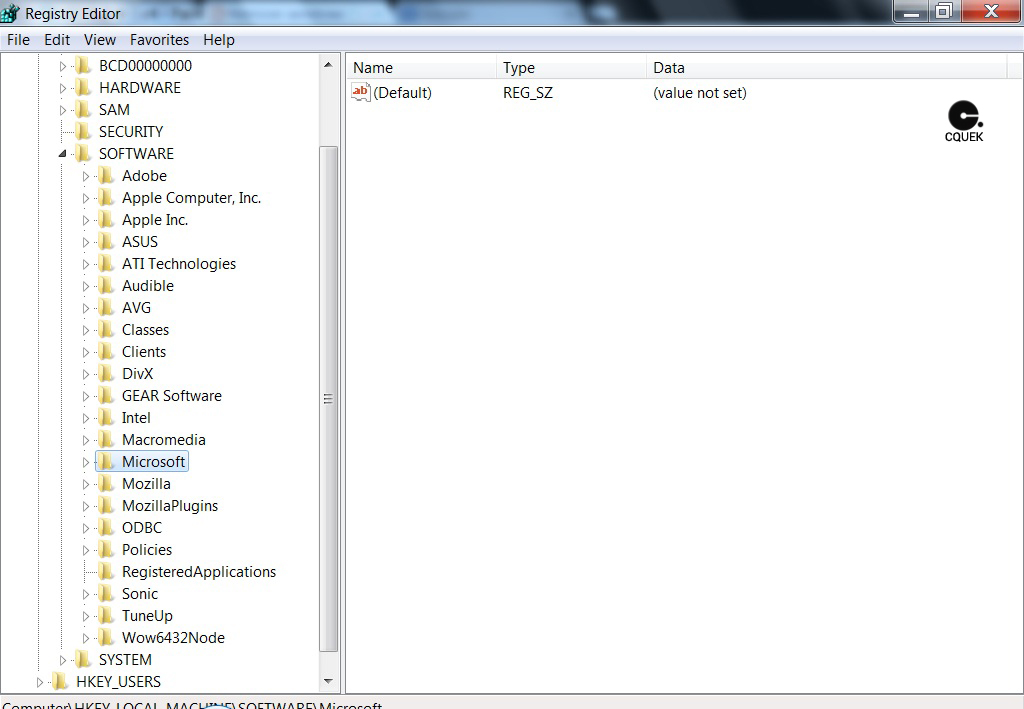Viewport: 1024px width, 709px height.
Task: Click the Sonic folder icon
Action: [x=106, y=593]
